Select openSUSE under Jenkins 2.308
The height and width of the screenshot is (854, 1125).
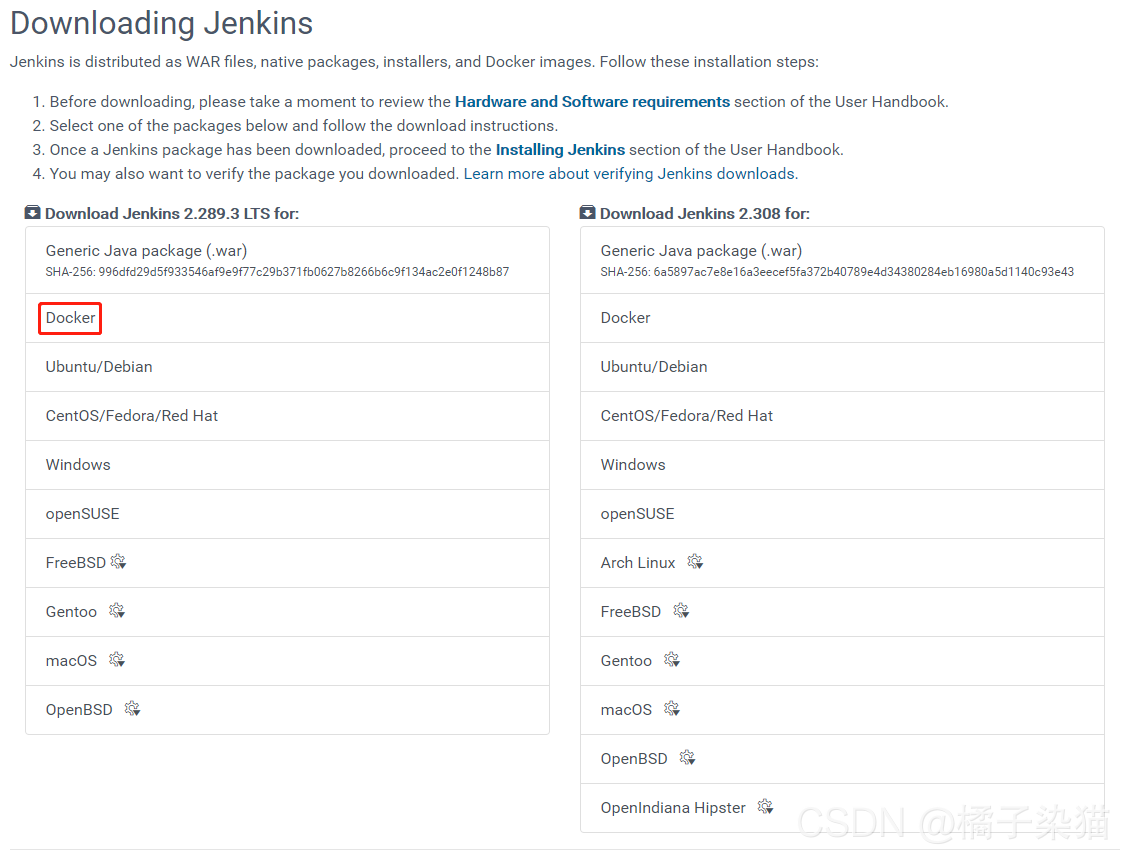click(x=842, y=514)
